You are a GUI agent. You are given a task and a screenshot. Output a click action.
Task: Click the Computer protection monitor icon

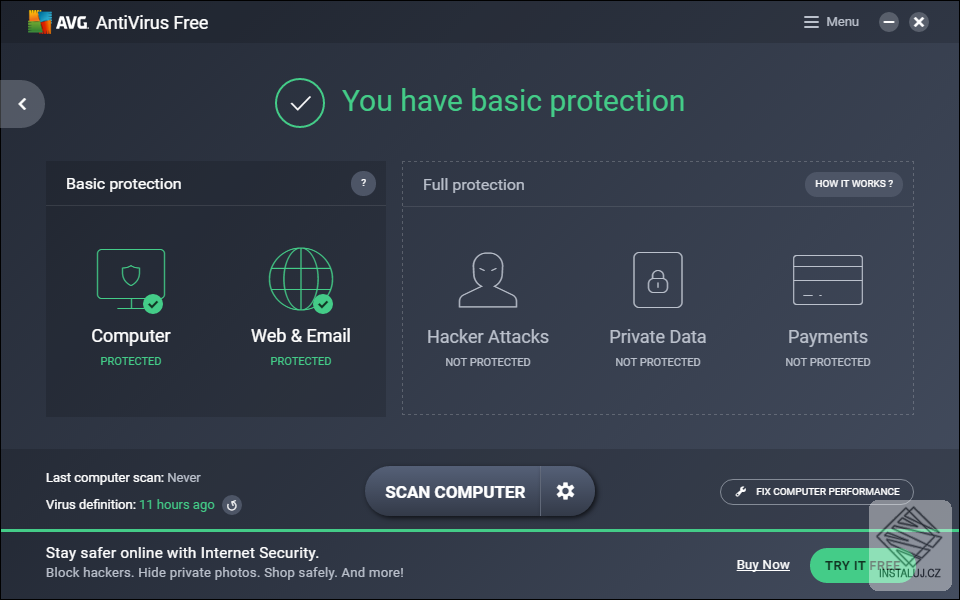point(130,279)
